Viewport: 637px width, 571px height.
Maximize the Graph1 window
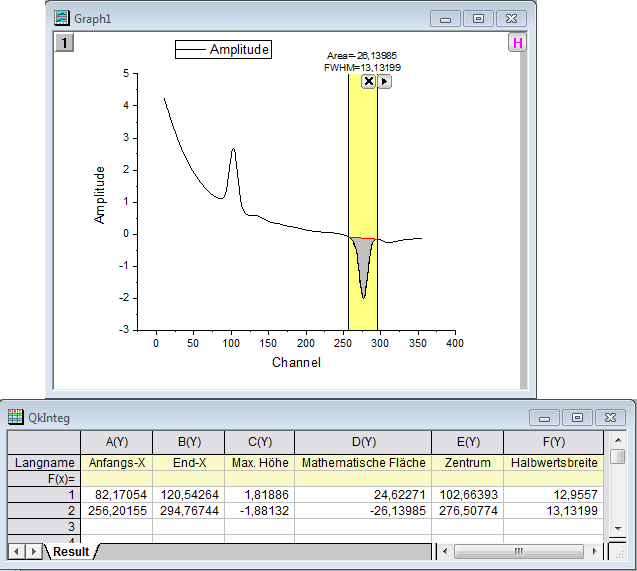click(478, 19)
